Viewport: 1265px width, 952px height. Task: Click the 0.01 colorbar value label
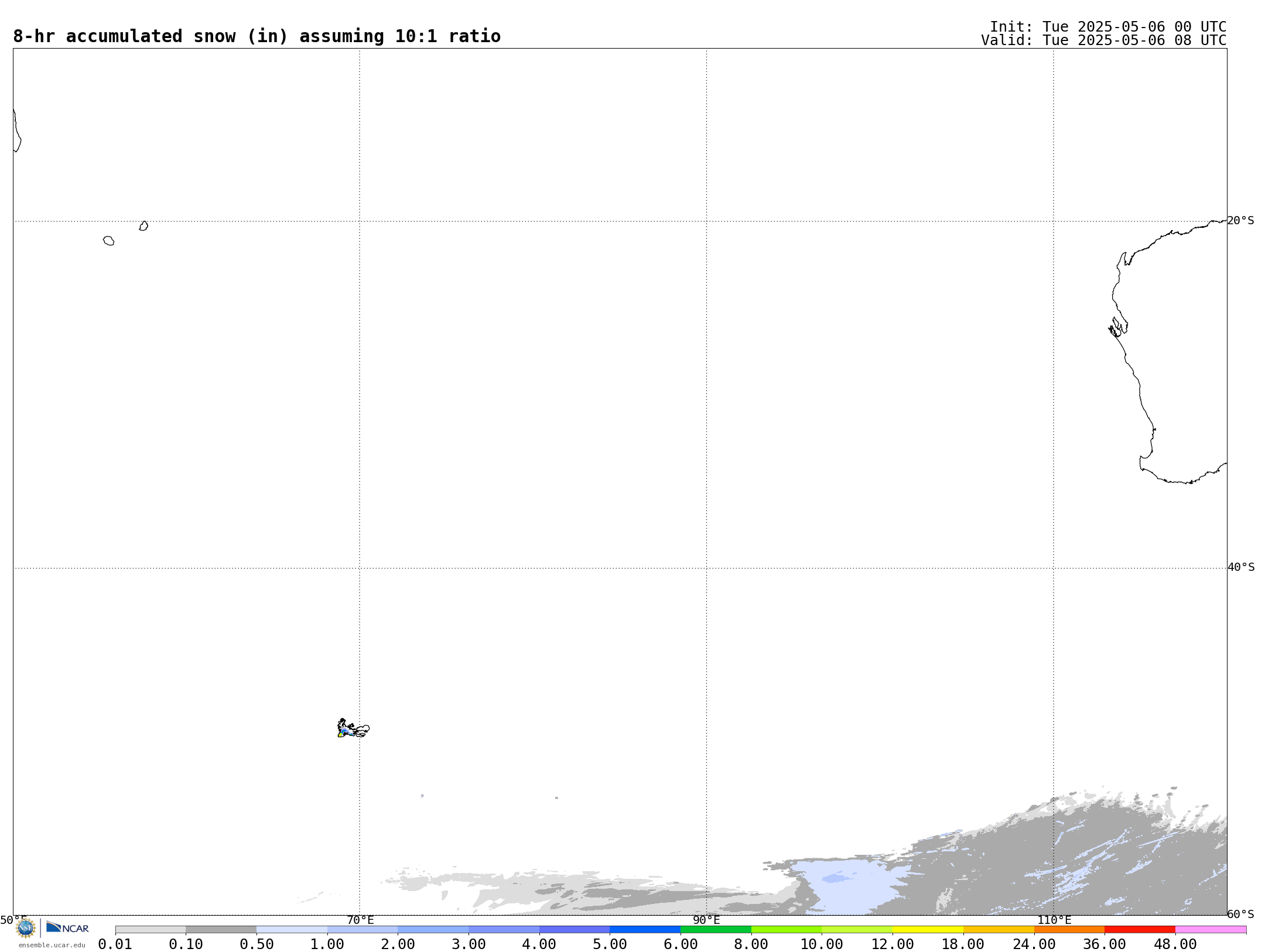click(x=115, y=944)
